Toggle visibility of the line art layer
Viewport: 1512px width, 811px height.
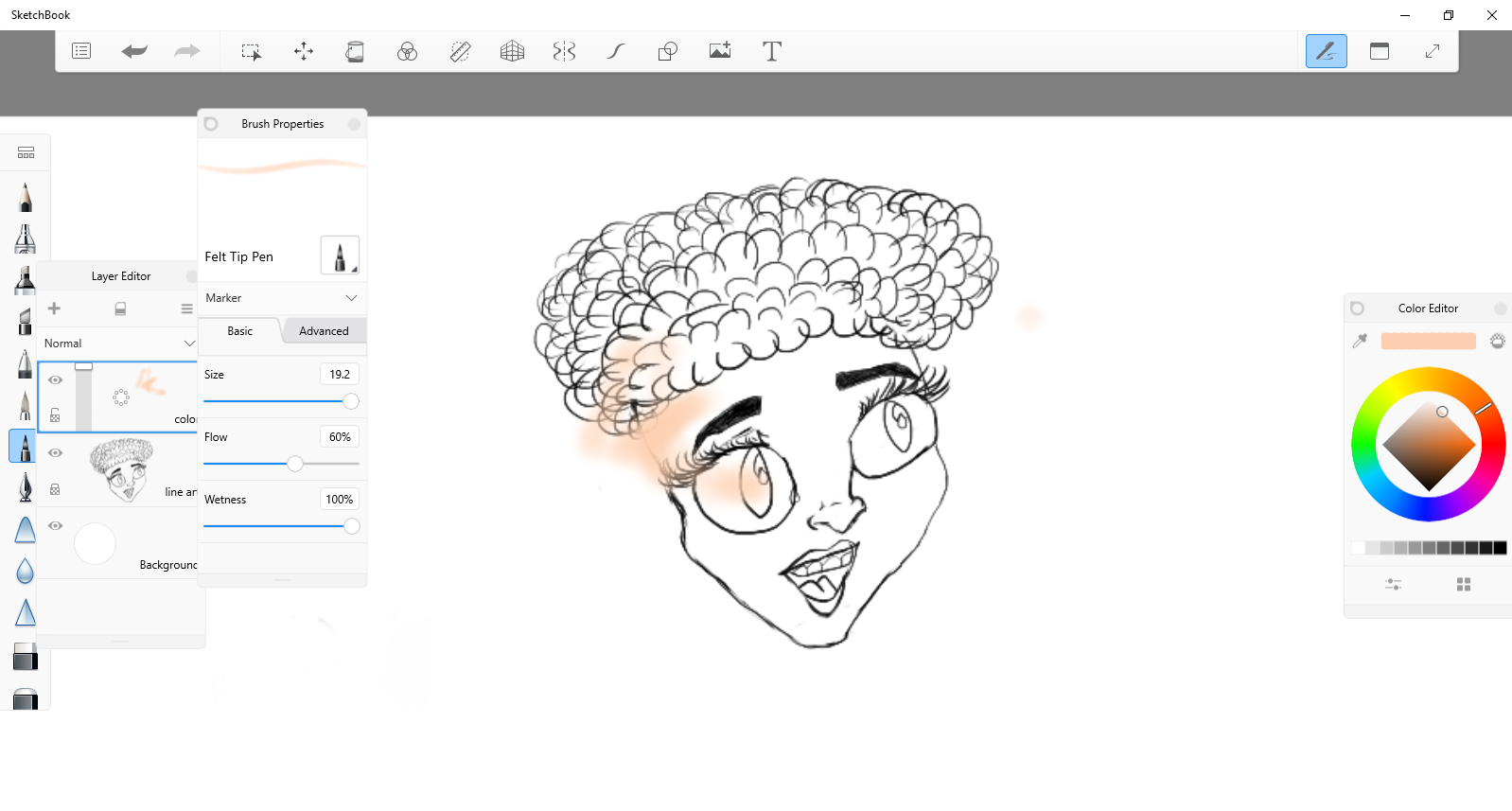[x=56, y=452]
